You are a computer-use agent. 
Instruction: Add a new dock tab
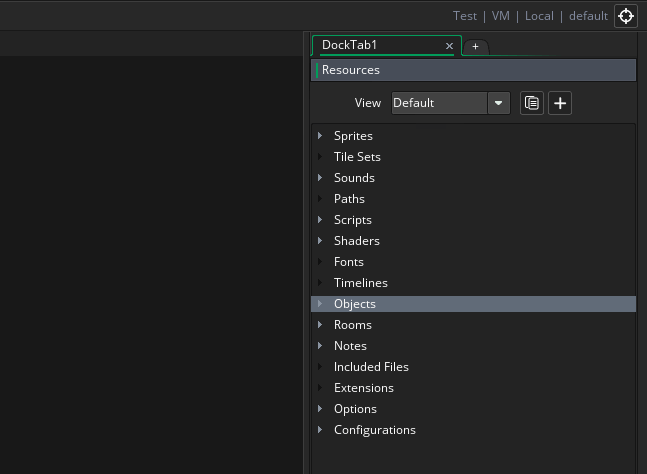tap(475, 47)
